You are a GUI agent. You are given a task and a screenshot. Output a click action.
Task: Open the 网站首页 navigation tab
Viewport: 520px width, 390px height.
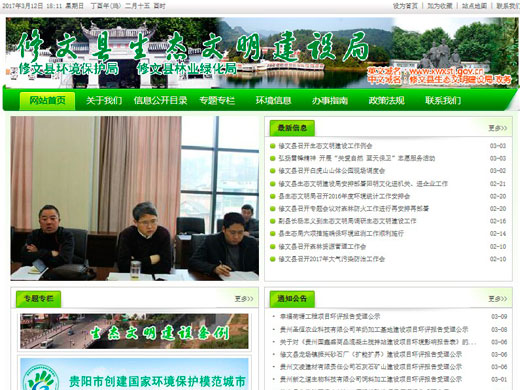pos(47,100)
